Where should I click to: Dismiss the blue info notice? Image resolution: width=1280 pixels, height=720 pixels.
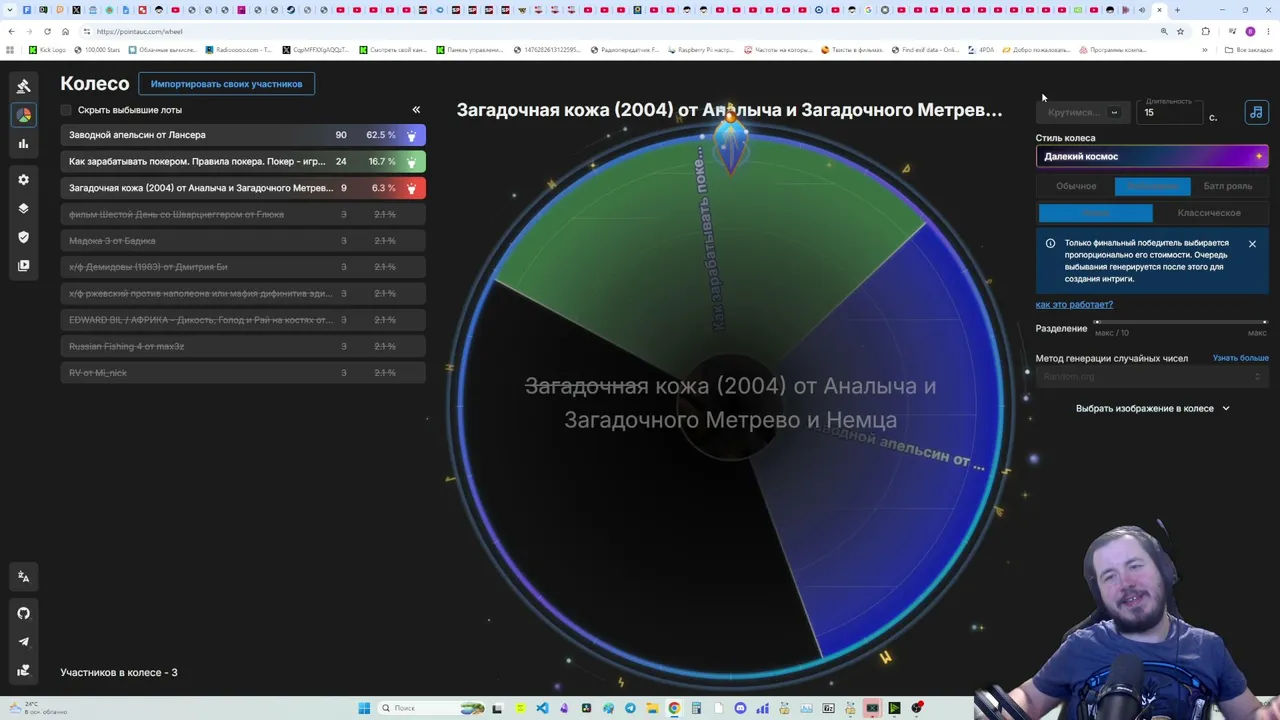click(1252, 244)
